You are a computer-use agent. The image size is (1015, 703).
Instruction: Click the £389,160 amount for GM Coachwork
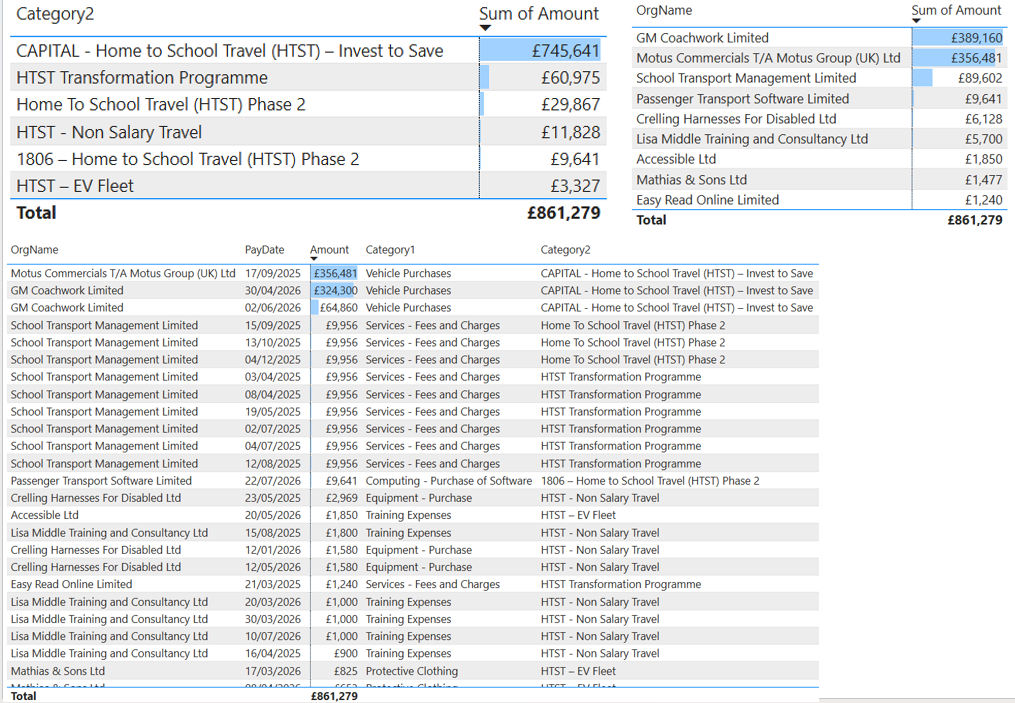click(976, 38)
